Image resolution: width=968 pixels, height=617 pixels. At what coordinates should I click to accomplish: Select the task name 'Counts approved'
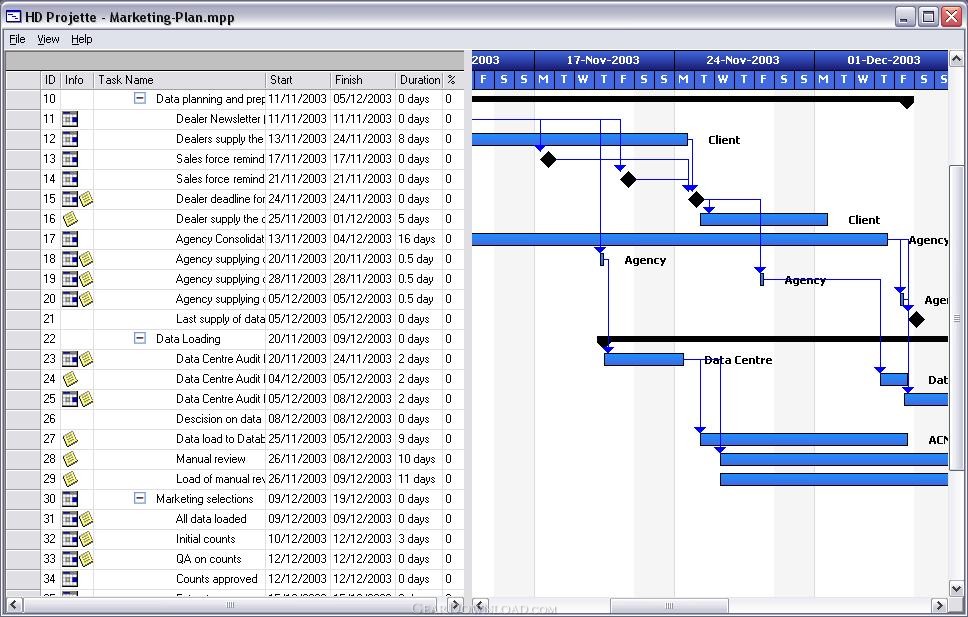click(217, 579)
